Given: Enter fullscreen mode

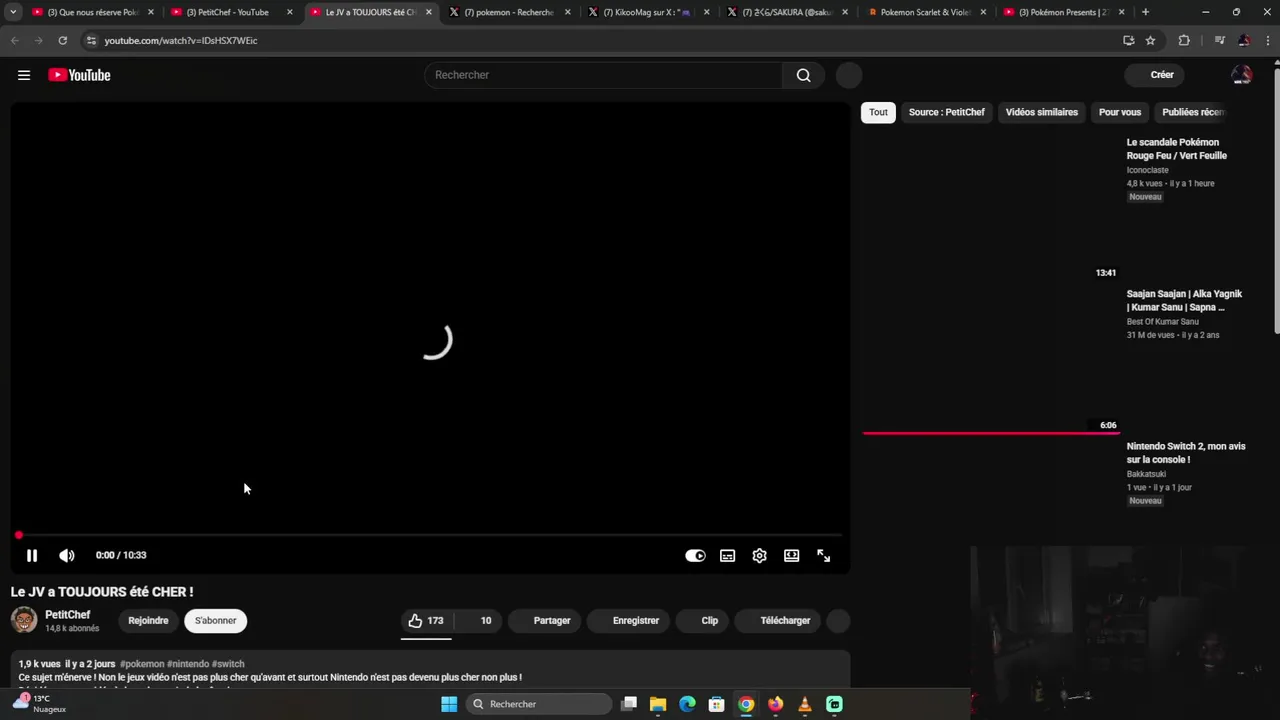Looking at the screenshot, I should pos(824,556).
